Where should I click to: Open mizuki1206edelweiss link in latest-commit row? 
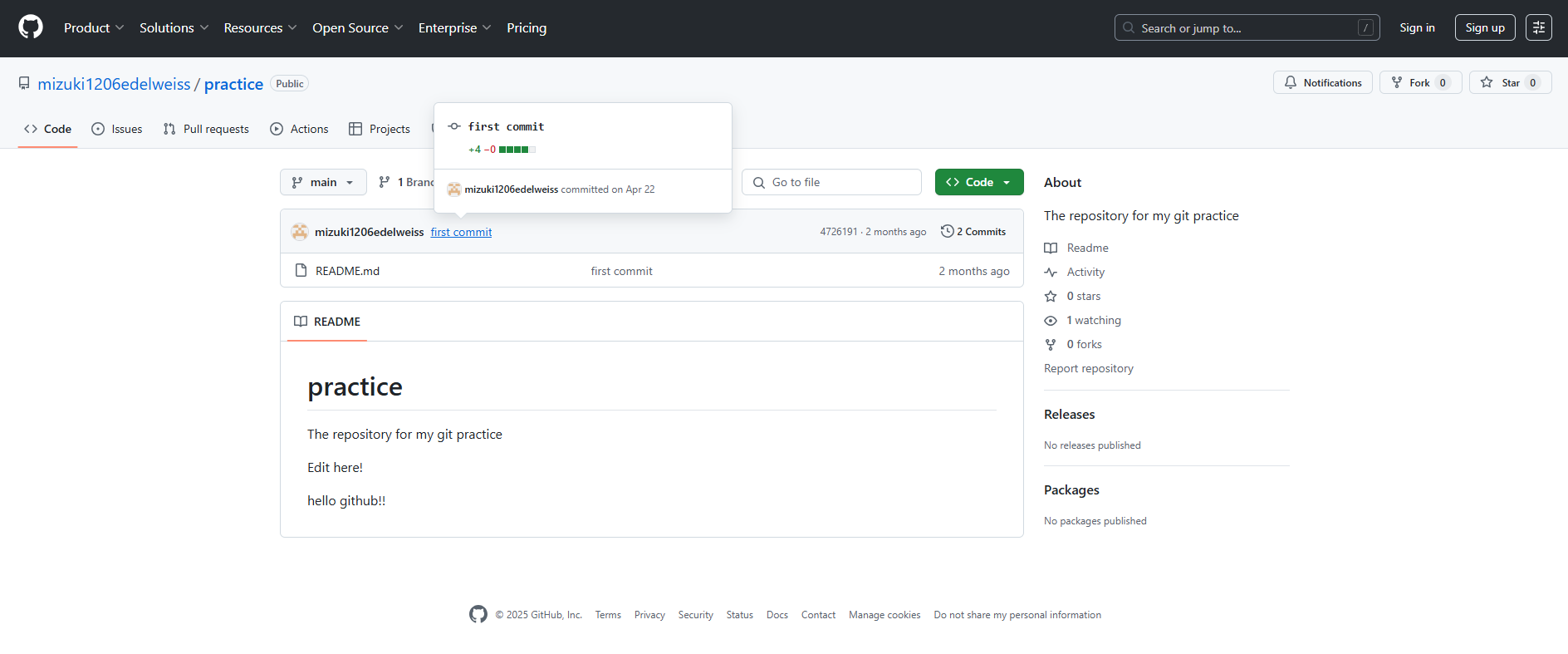(x=369, y=232)
